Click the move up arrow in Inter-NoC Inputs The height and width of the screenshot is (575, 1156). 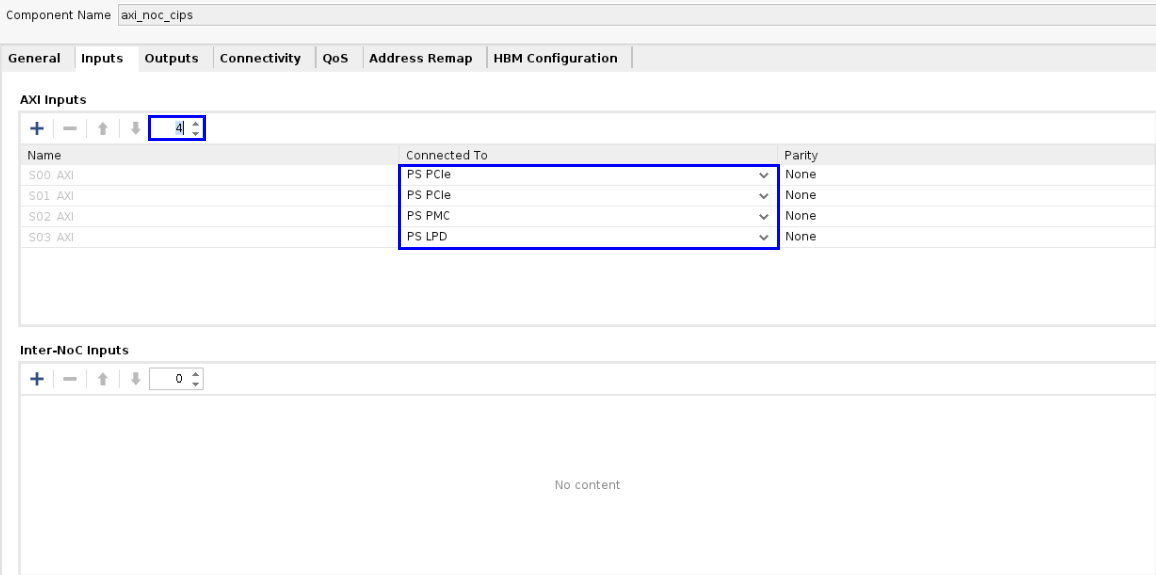point(102,379)
